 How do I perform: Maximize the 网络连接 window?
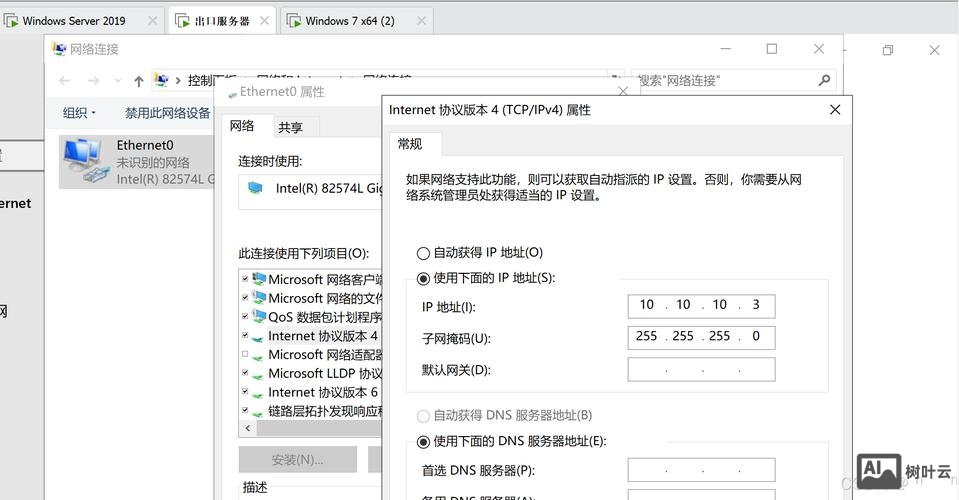click(x=772, y=49)
